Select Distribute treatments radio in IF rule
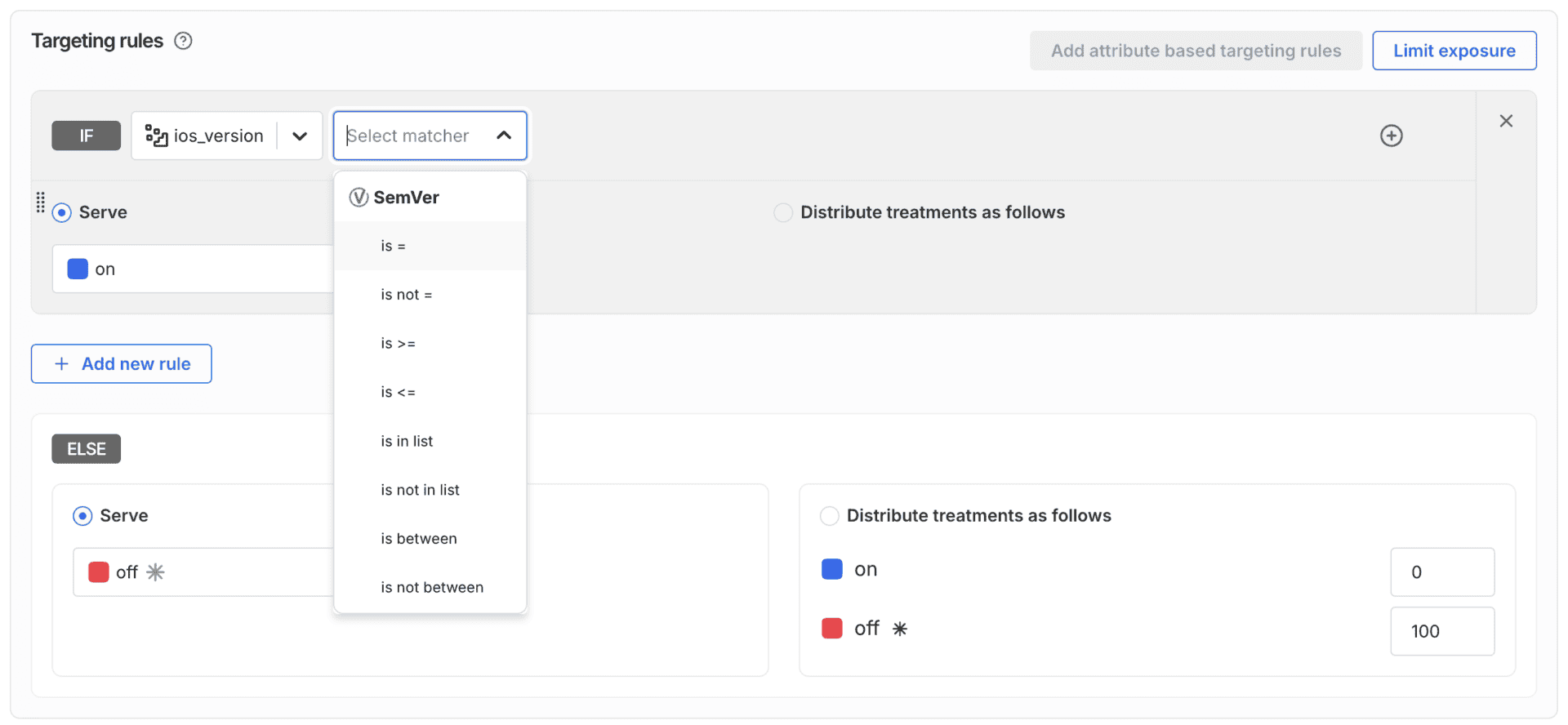Screen dimensions: 1568x725 [782, 213]
